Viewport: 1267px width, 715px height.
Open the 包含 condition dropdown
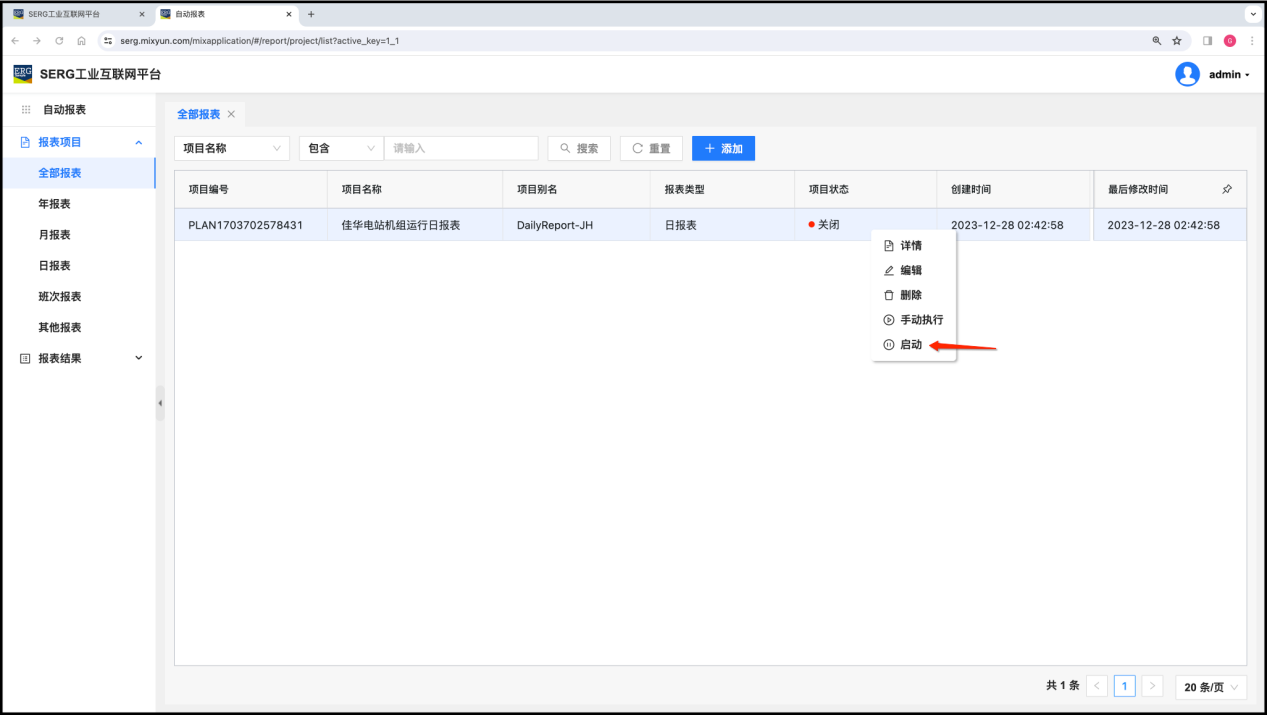[x=341, y=148]
